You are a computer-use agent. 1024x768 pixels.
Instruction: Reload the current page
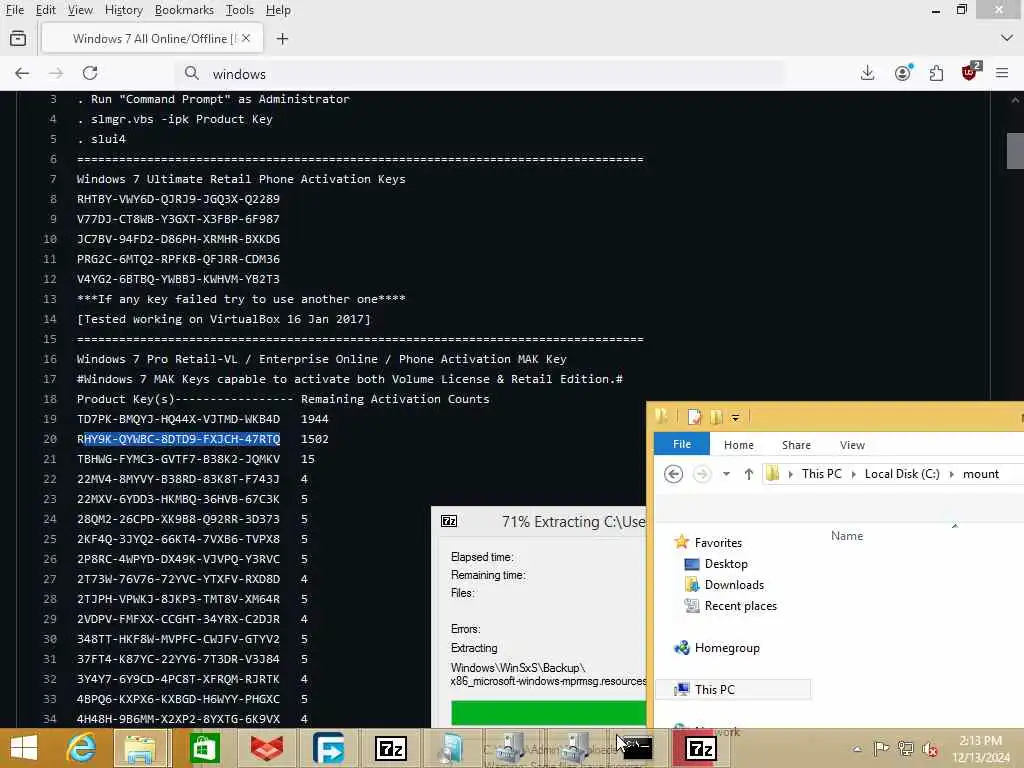click(90, 73)
